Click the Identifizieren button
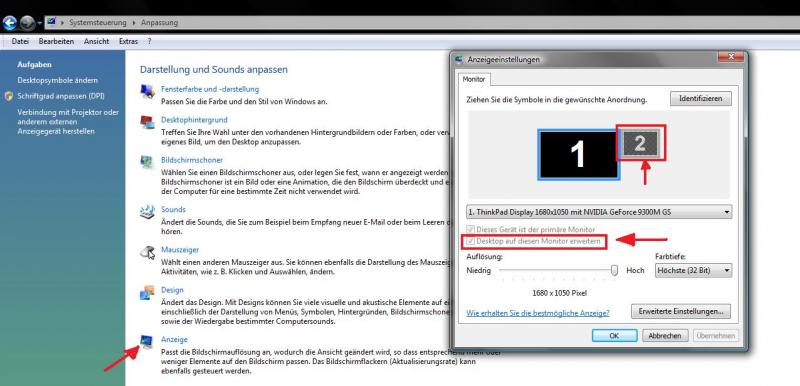Viewport: 800px width, 386px height. point(701,98)
